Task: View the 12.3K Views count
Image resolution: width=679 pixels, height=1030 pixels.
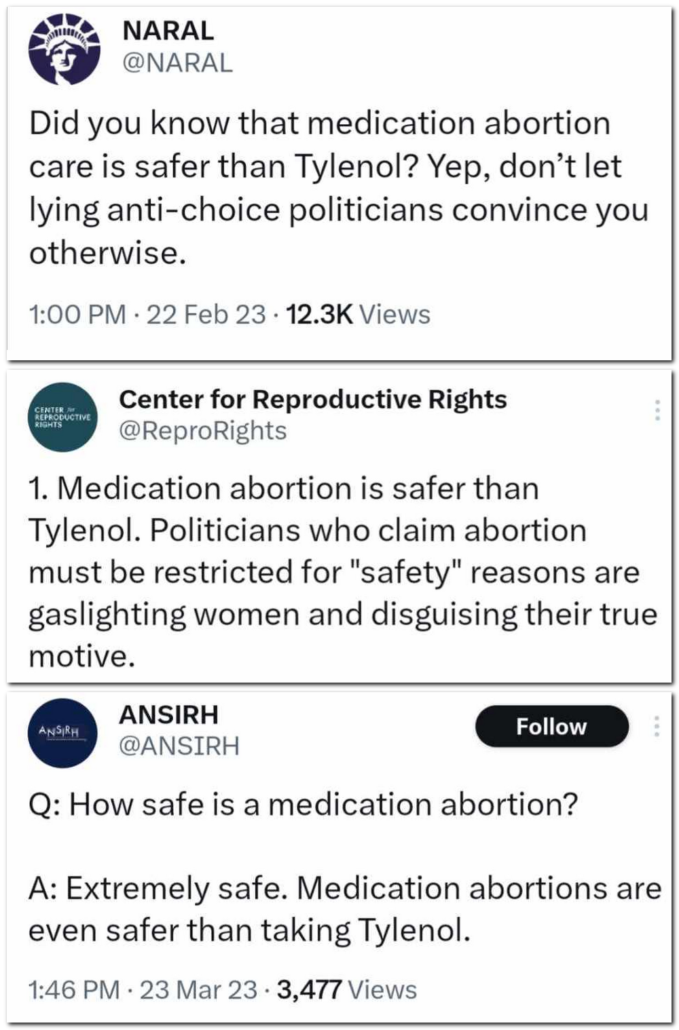Action: 358,315
